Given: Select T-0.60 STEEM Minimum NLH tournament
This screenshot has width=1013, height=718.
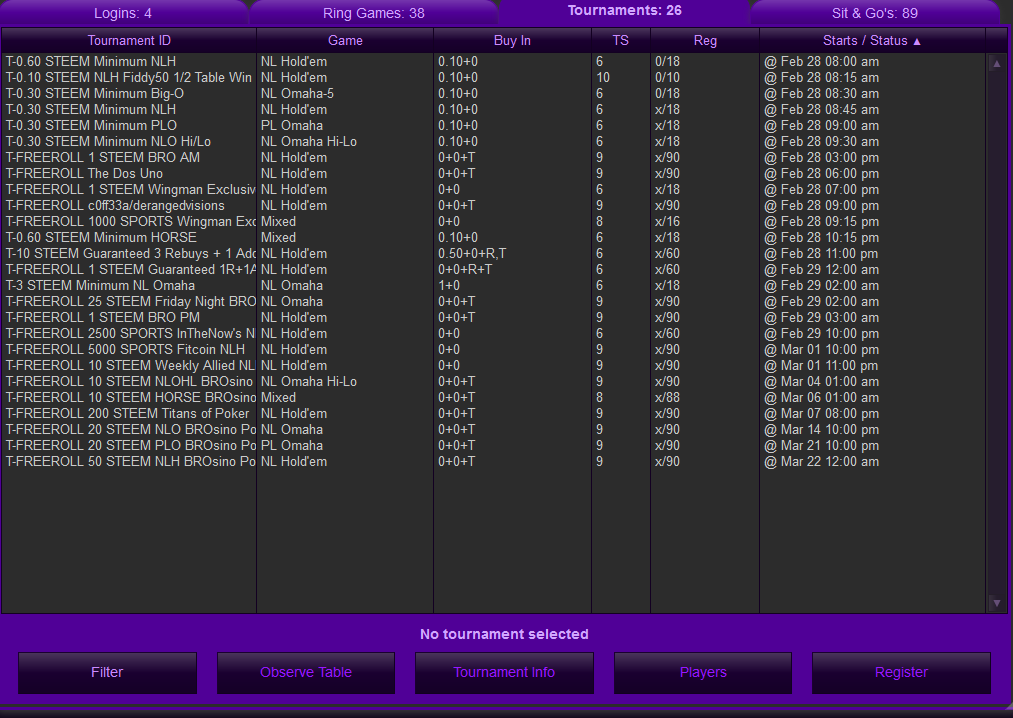Looking at the screenshot, I should (x=91, y=62).
